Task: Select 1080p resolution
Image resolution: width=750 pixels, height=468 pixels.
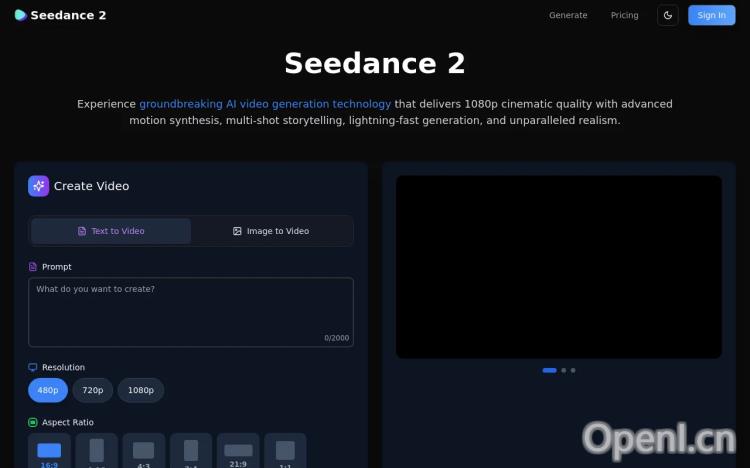Action: [x=141, y=390]
